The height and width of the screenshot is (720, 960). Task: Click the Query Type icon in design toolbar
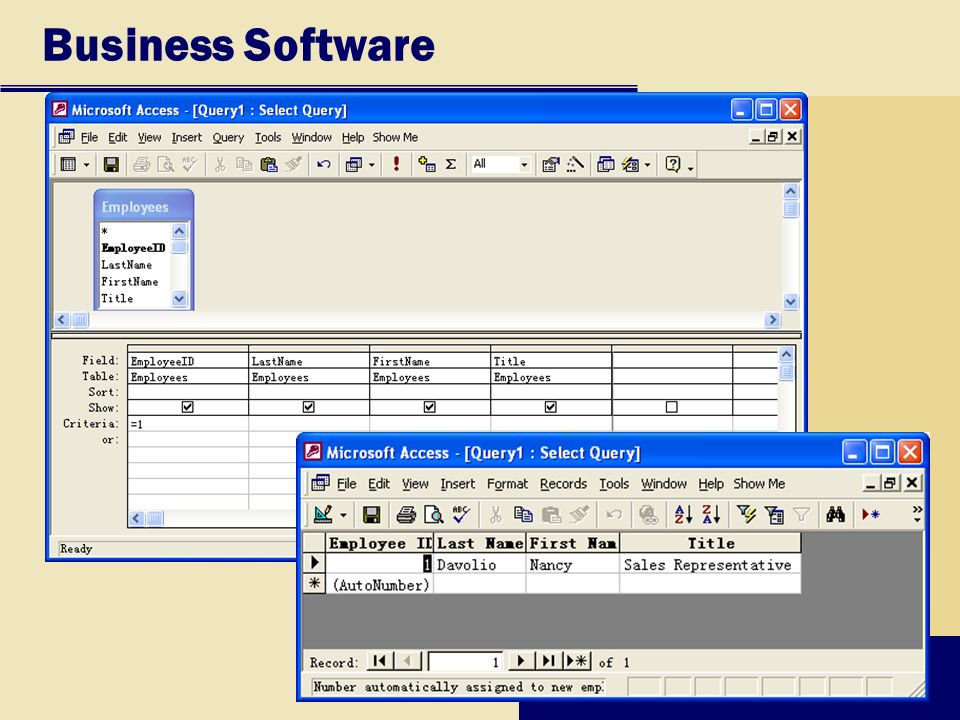pyautogui.click(x=354, y=164)
